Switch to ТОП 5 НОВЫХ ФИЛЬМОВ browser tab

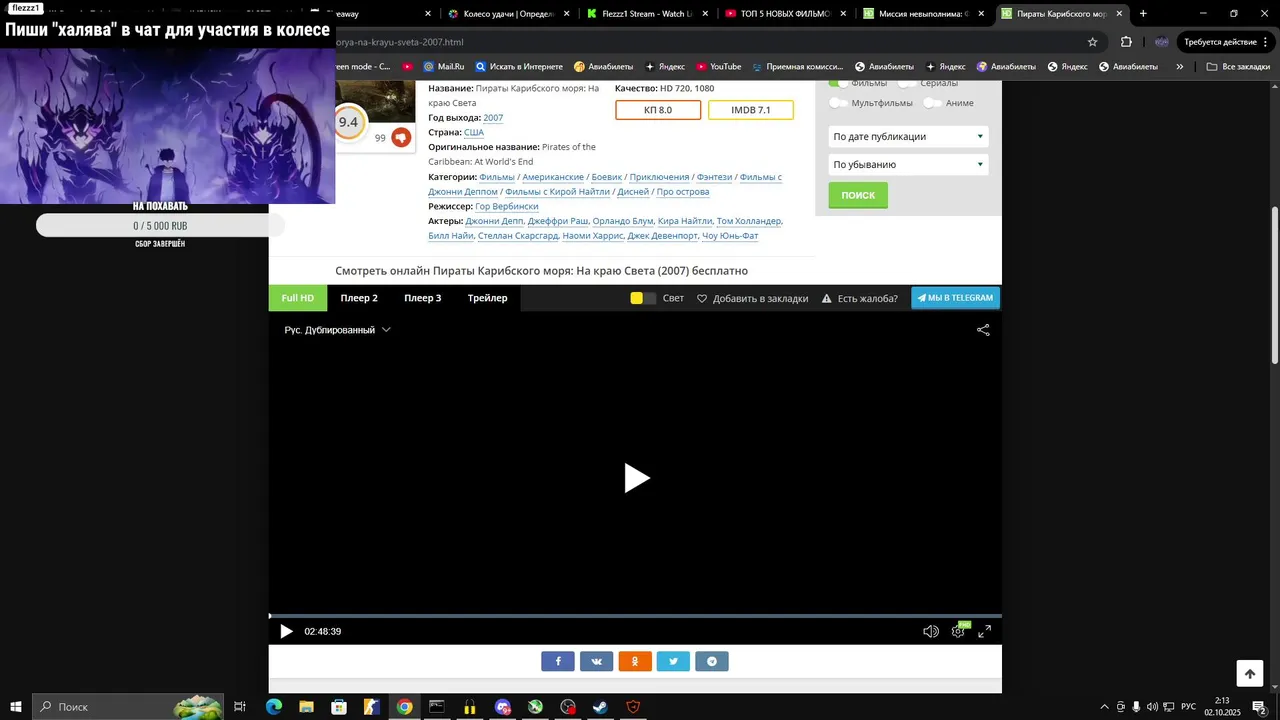[785, 14]
